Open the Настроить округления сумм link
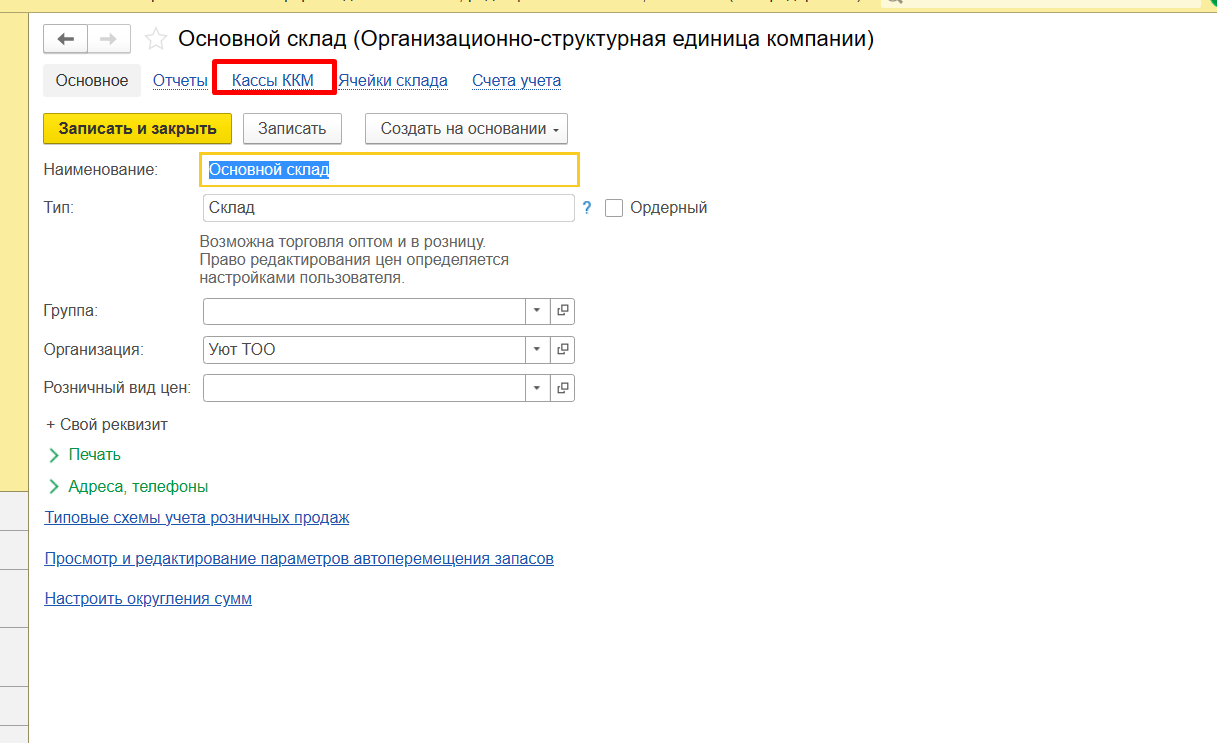1217x743 pixels. pos(148,599)
